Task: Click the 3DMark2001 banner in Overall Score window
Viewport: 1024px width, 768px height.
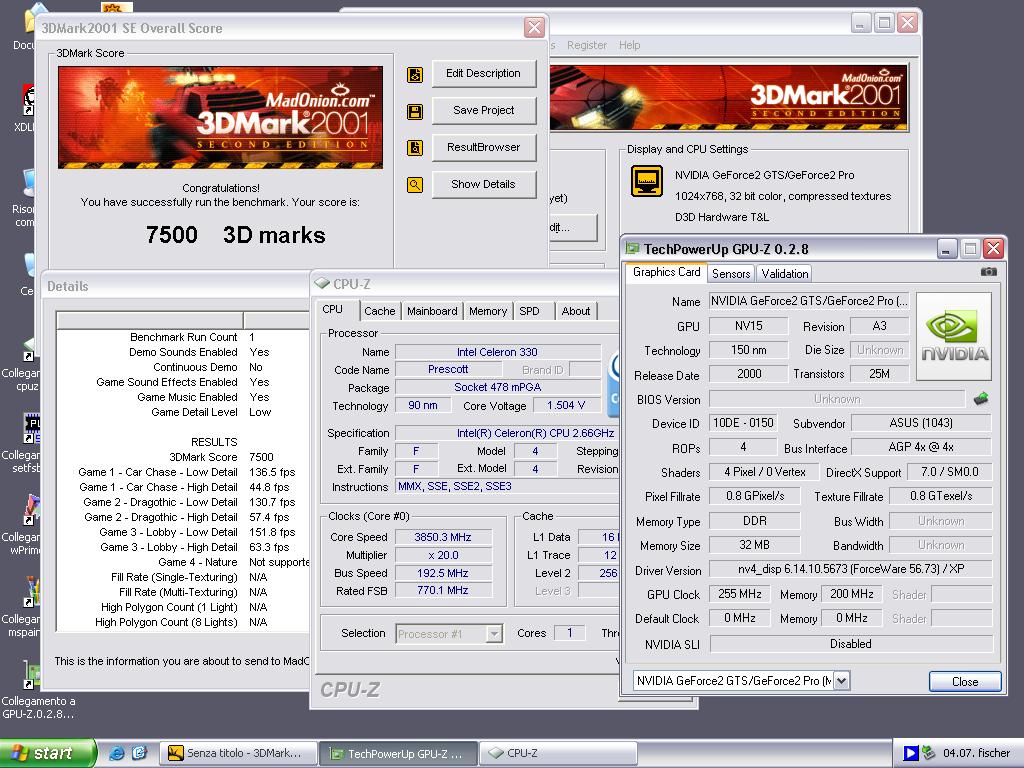Action: (221, 118)
